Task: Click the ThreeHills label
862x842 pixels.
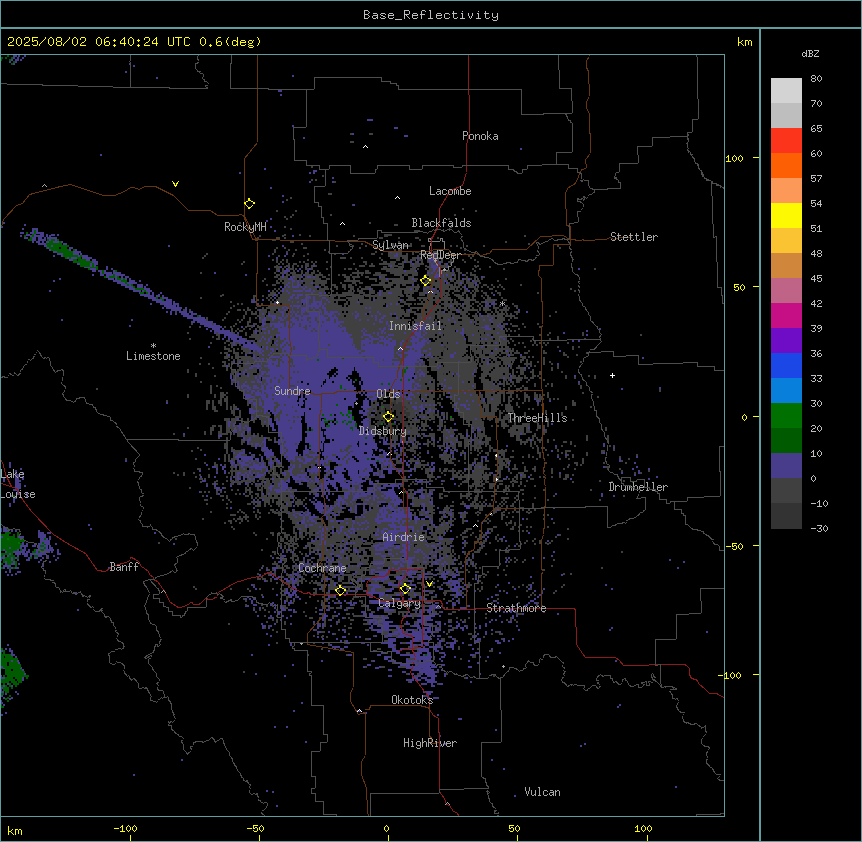Action: pyautogui.click(x=537, y=418)
